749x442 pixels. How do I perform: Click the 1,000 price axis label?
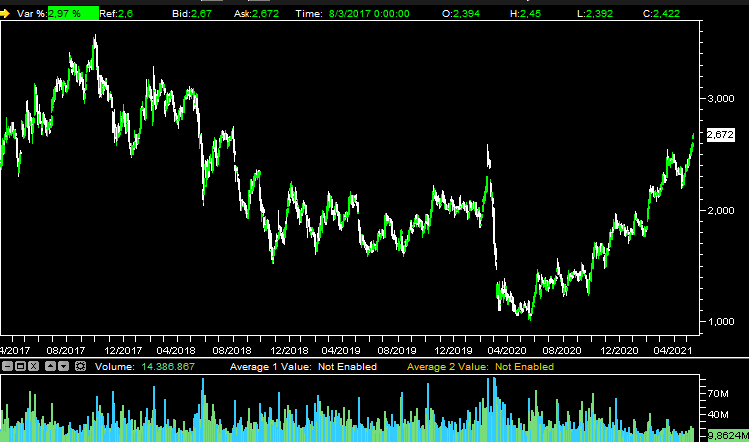click(721, 322)
